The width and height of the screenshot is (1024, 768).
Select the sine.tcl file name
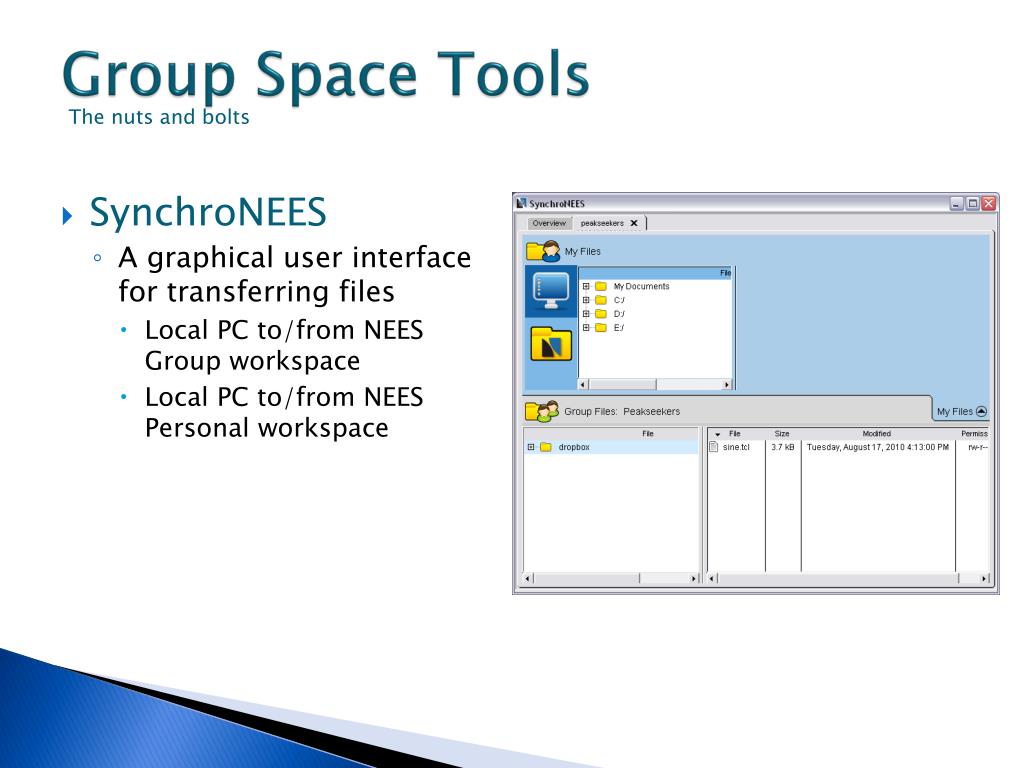tap(737, 447)
